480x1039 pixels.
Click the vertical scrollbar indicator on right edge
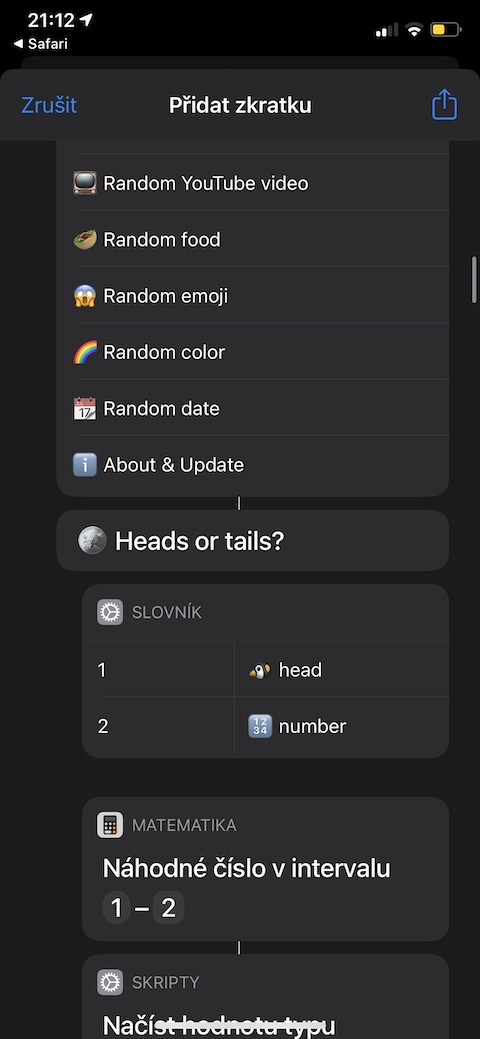pyautogui.click(x=474, y=279)
